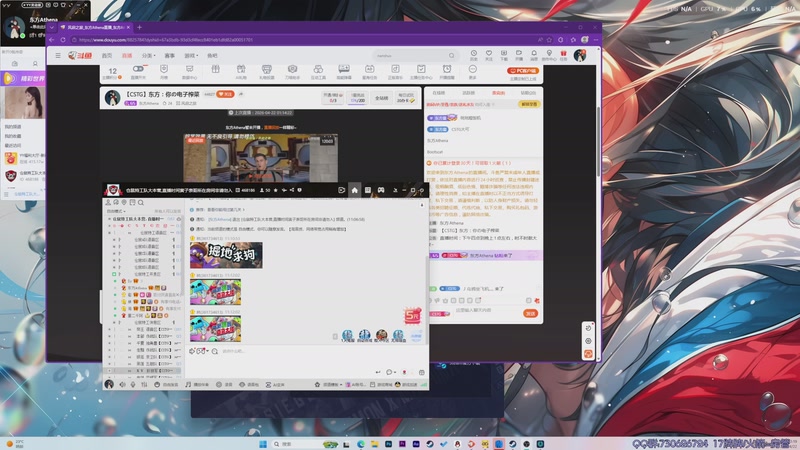Screen dimensions: 800x450
Task: Click the Douyu logo
Action: tap(80, 56)
